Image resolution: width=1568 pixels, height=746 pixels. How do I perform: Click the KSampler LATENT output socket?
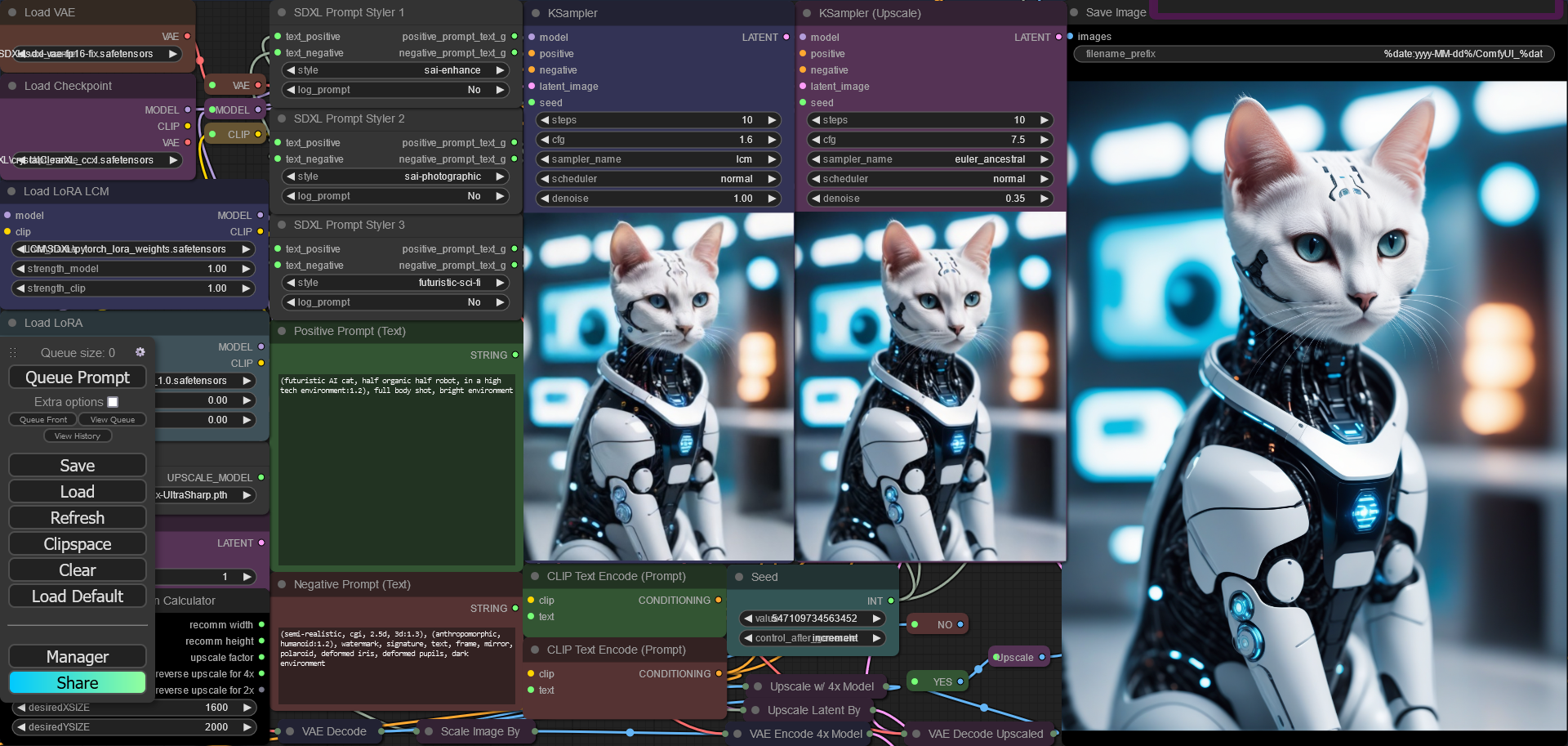786,37
